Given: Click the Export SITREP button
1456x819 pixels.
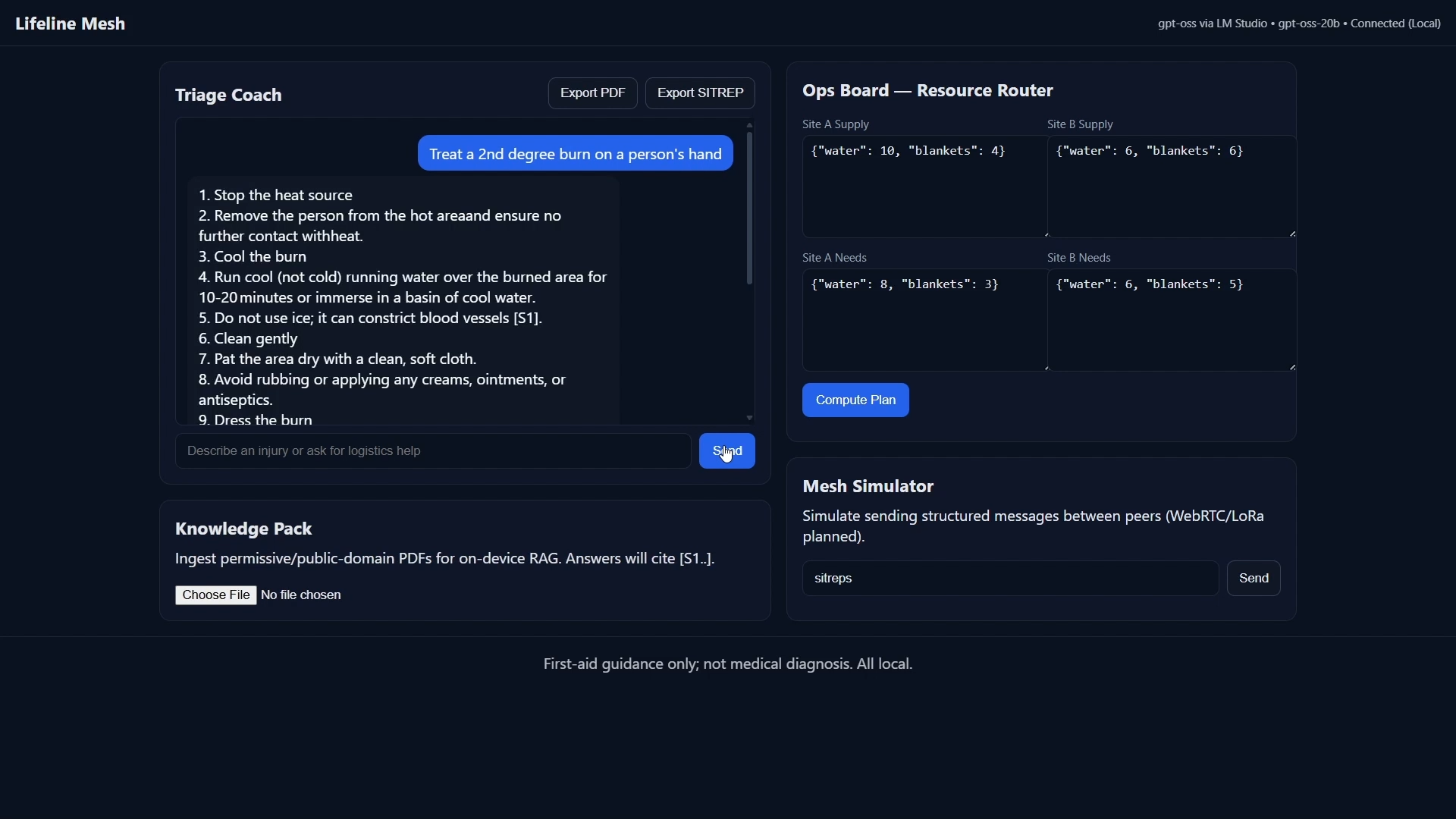Looking at the screenshot, I should tap(700, 93).
